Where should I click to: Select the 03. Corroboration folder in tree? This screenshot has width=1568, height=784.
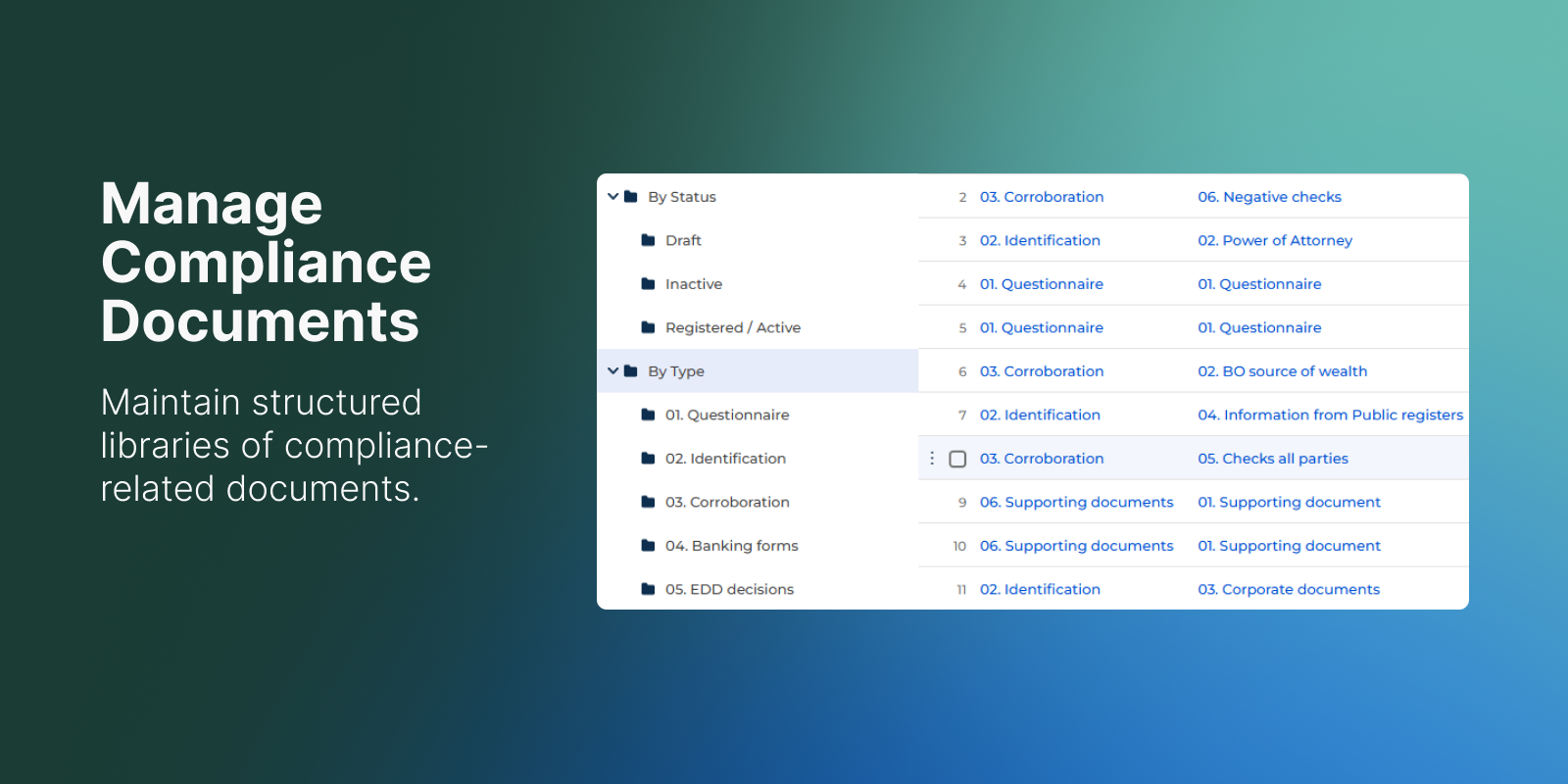coord(727,502)
